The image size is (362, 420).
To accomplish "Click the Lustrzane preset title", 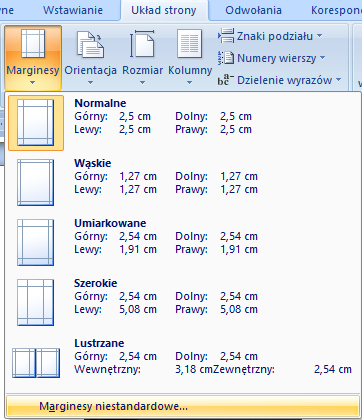I will [99, 343].
